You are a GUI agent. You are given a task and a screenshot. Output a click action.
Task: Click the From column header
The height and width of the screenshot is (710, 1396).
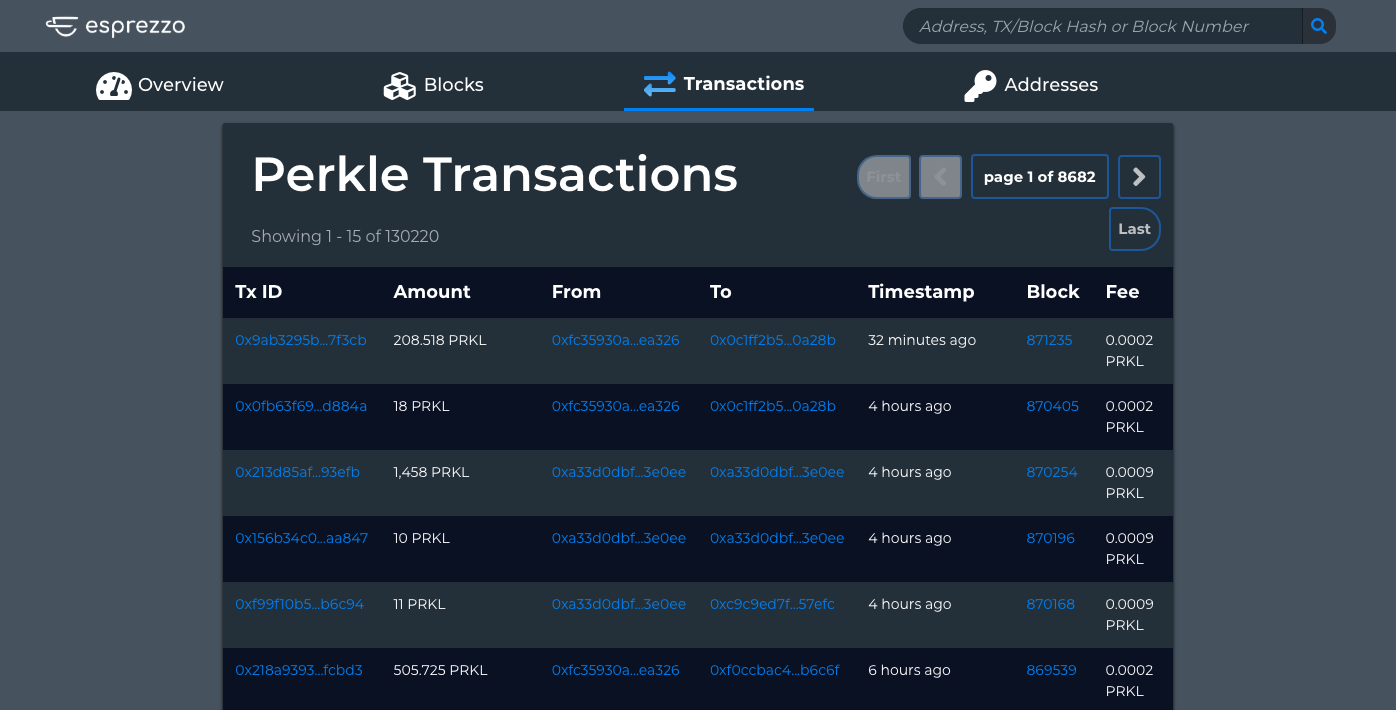(576, 292)
